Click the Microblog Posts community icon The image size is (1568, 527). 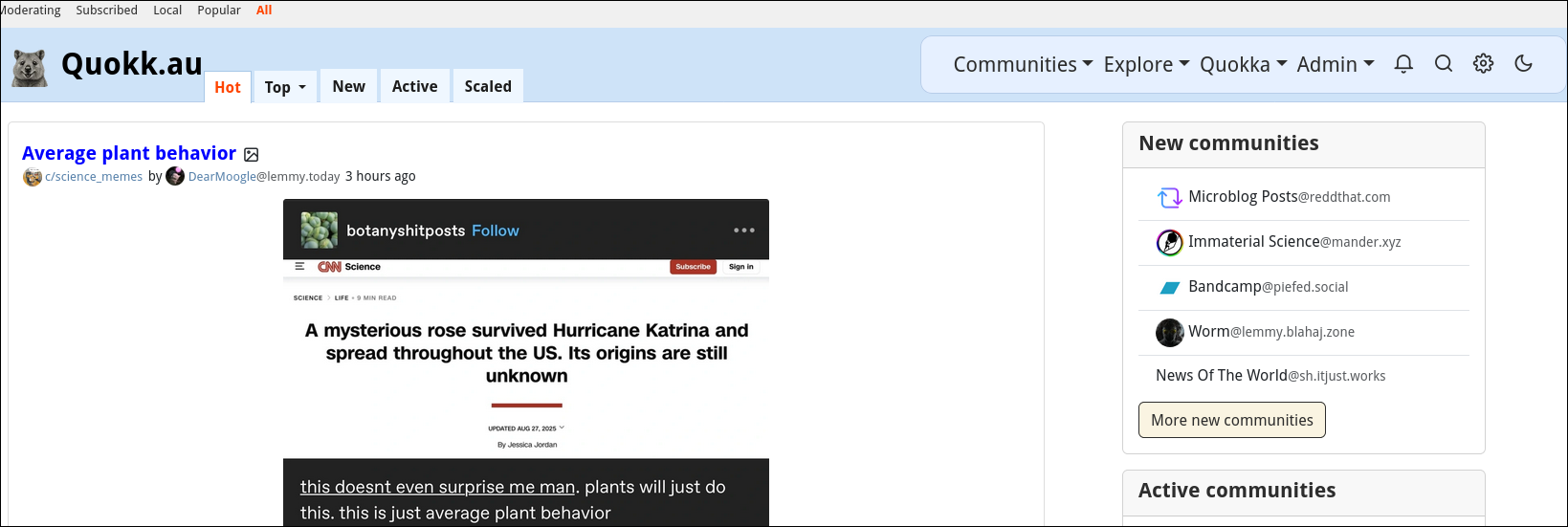(x=1169, y=197)
